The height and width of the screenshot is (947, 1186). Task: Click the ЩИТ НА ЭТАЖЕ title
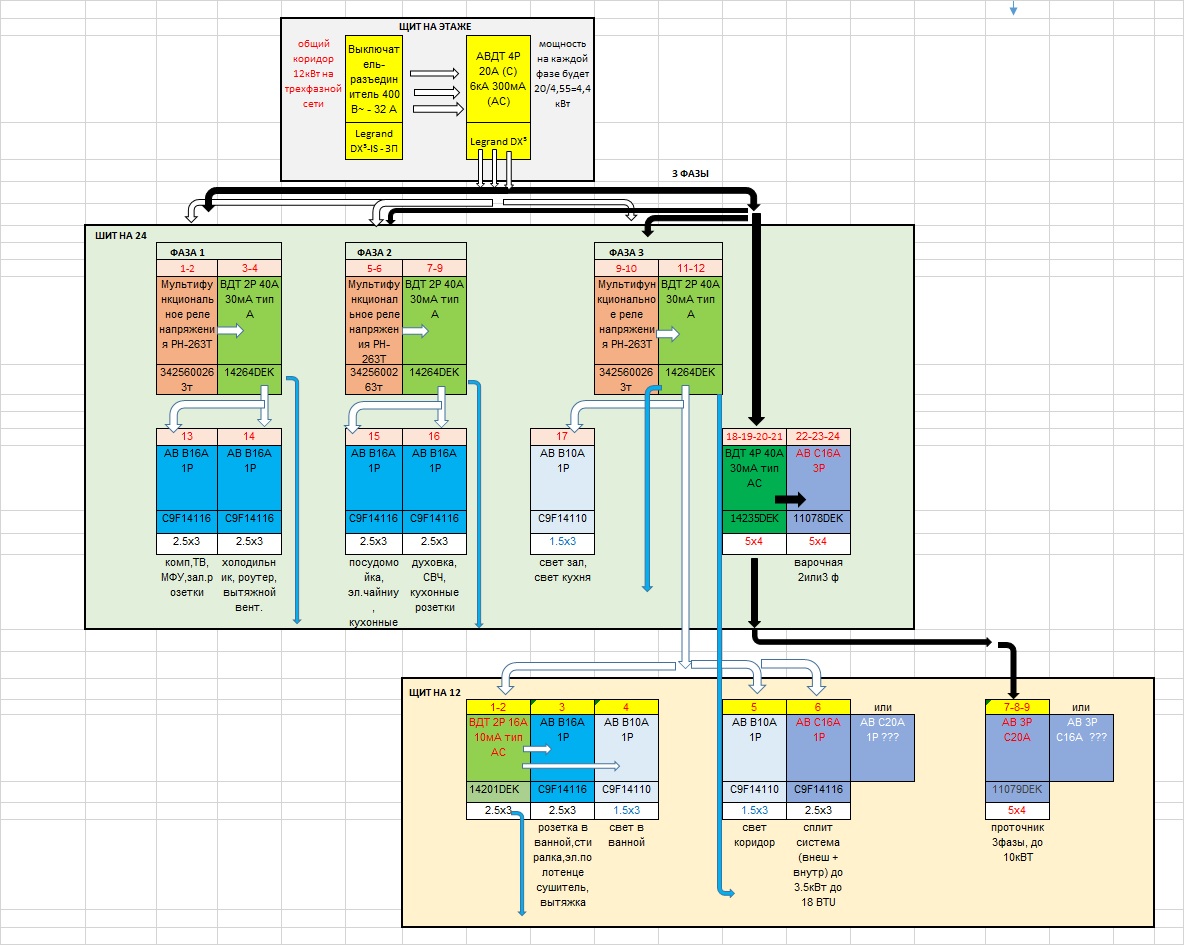pyautogui.click(x=437, y=25)
